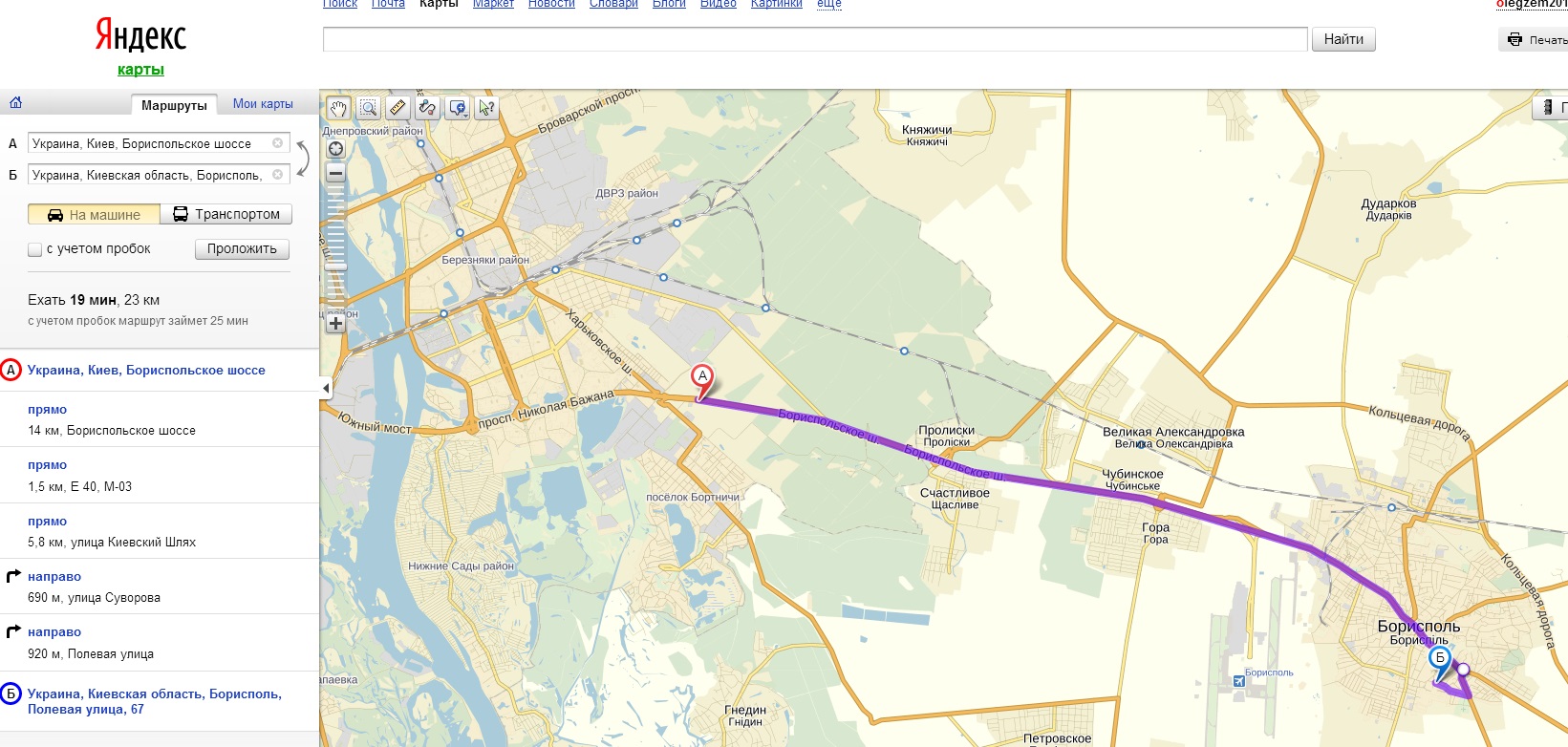The height and width of the screenshot is (747, 1568).
Task: Open the 'Мои карты' tab
Action: [263, 104]
